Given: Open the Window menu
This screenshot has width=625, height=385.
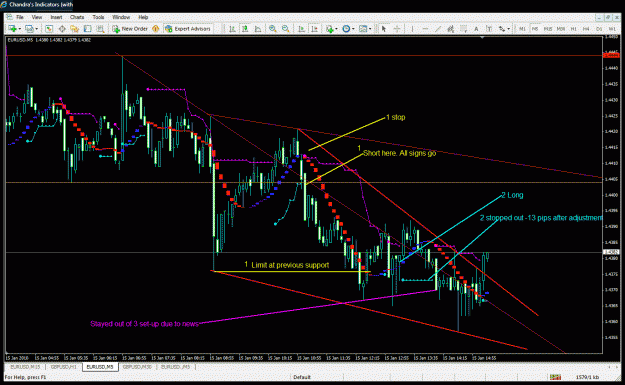Looking at the screenshot, I should click(121, 17).
